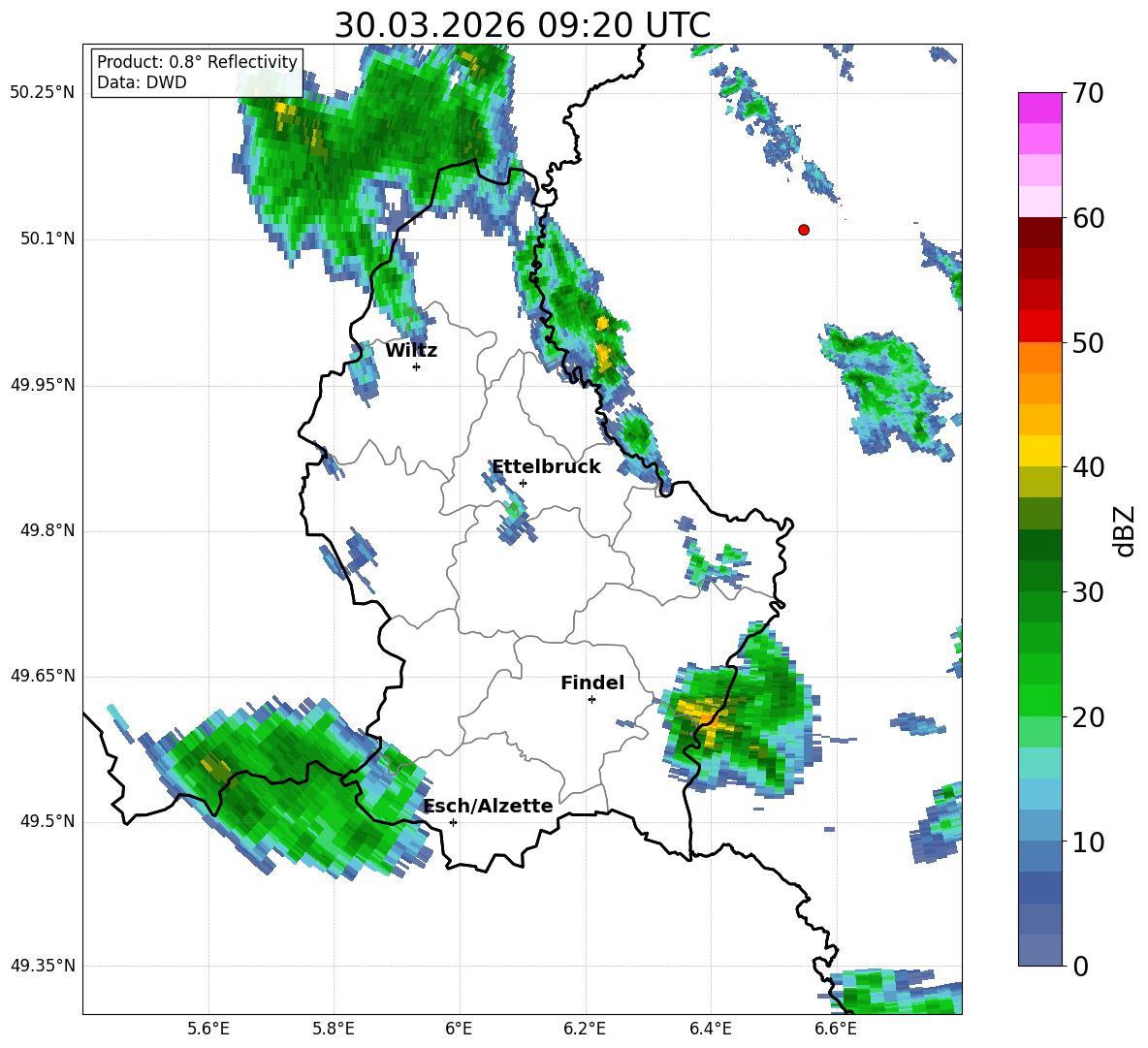
Task: Click the dBZ colorbar axis label
Action: pos(1124,530)
